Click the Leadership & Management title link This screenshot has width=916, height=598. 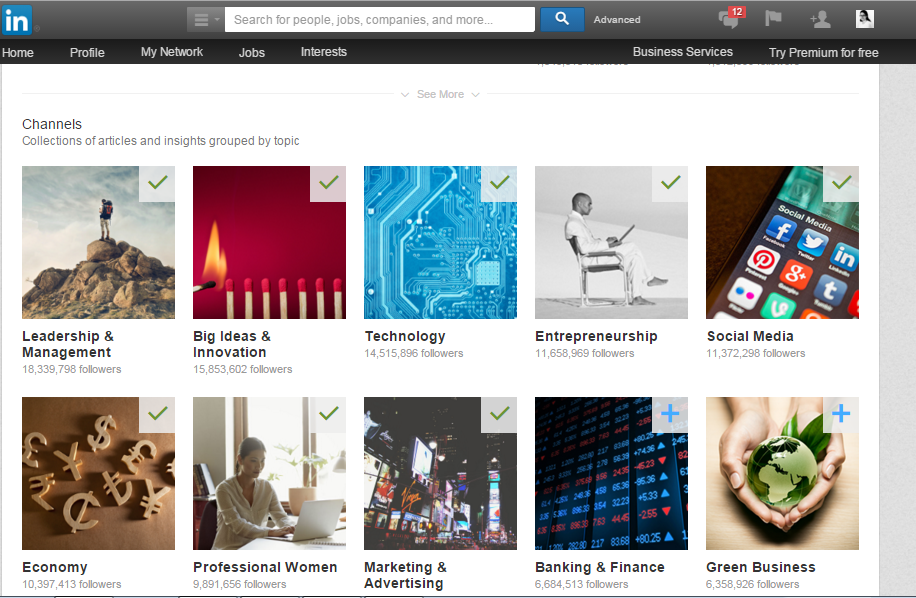click(68, 345)
